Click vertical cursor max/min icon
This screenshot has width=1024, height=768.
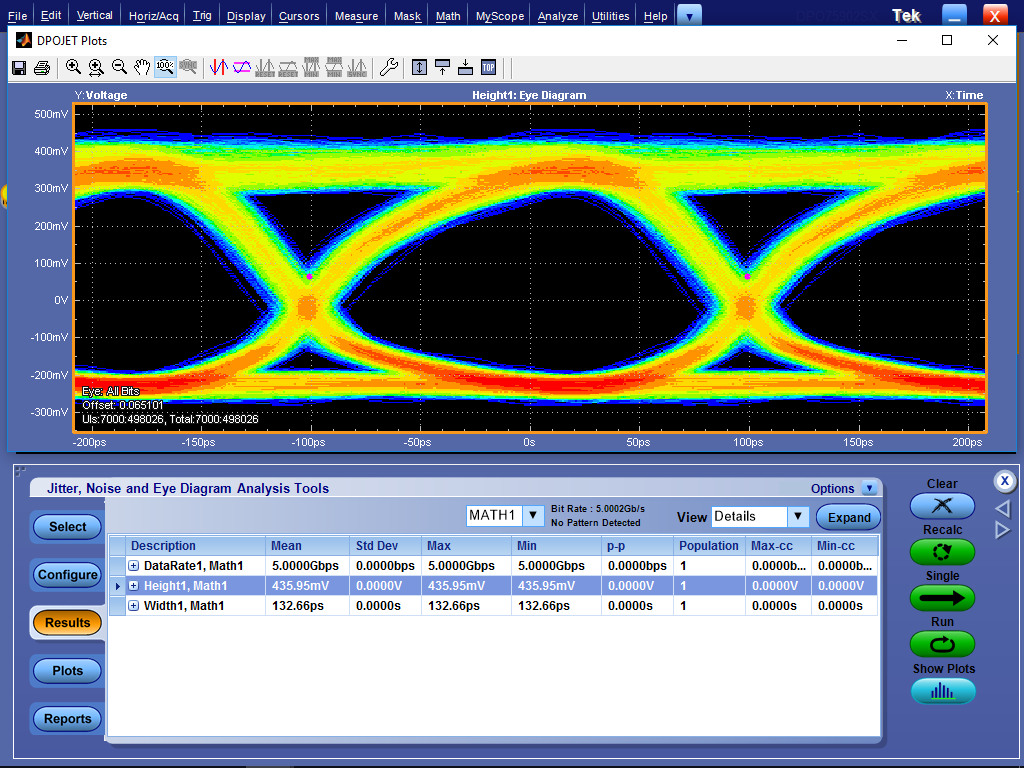click(311, 67)
